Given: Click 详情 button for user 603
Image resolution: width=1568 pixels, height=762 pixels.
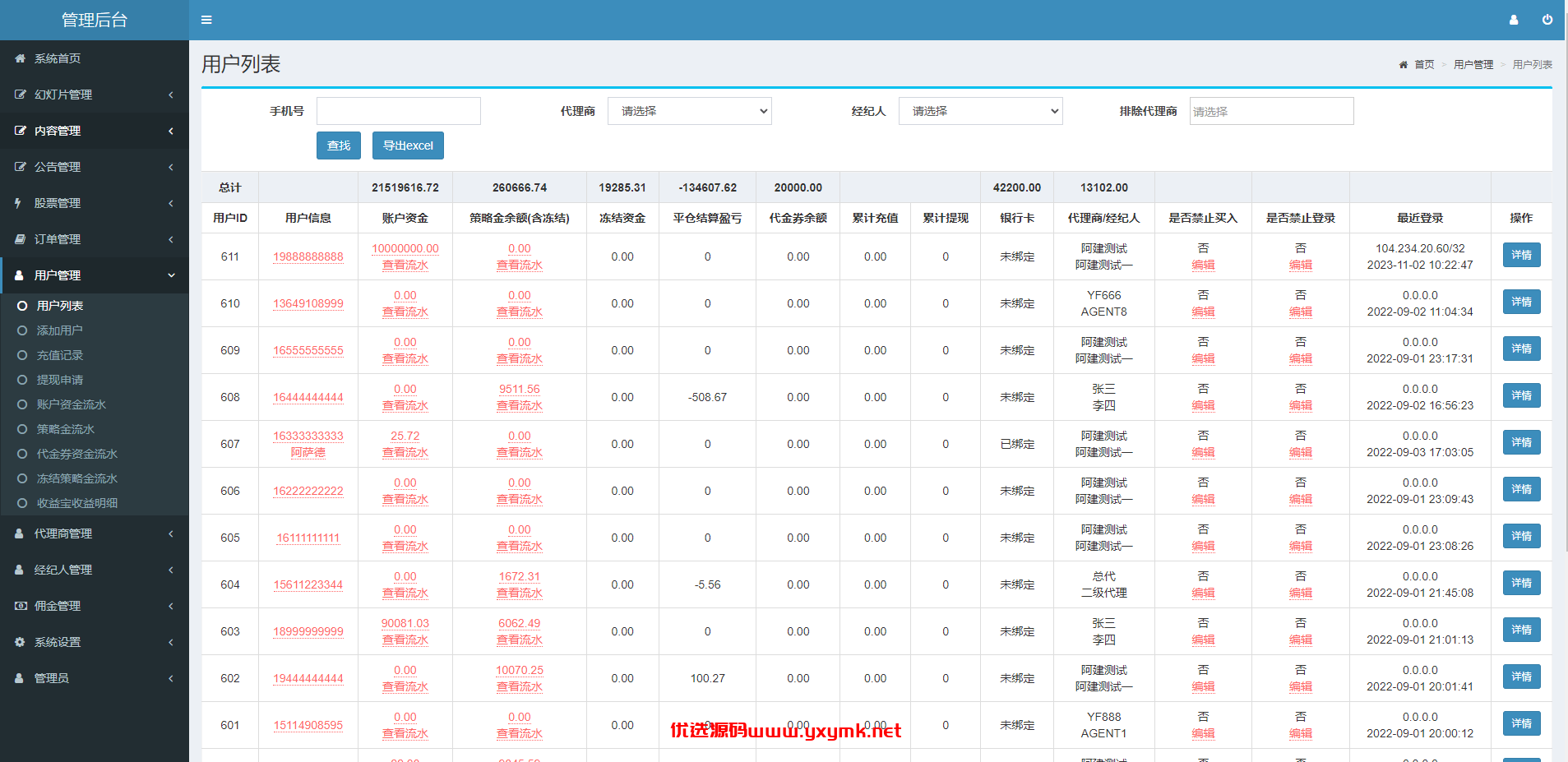Looking at the screenshot, I should 1521,630.
